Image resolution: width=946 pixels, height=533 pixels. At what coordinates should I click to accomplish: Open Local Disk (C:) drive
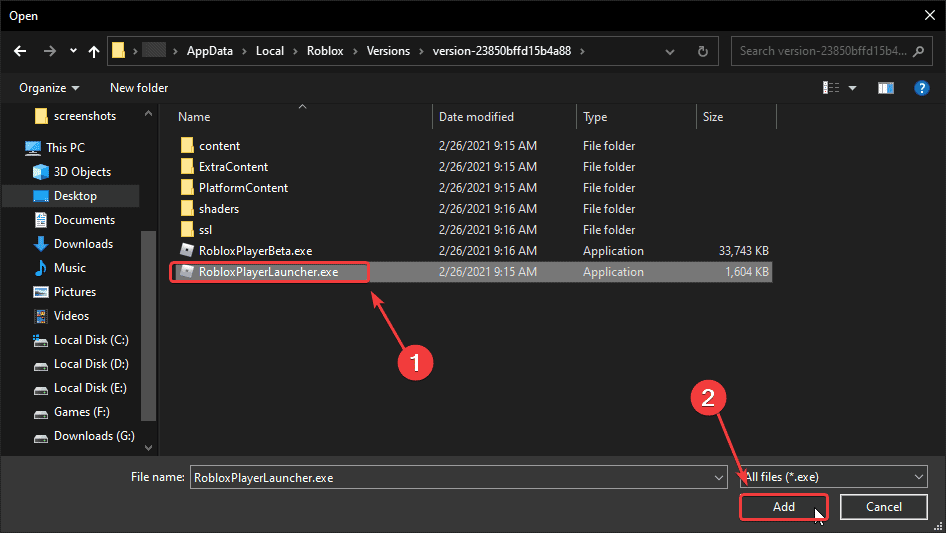pos(91,340)
